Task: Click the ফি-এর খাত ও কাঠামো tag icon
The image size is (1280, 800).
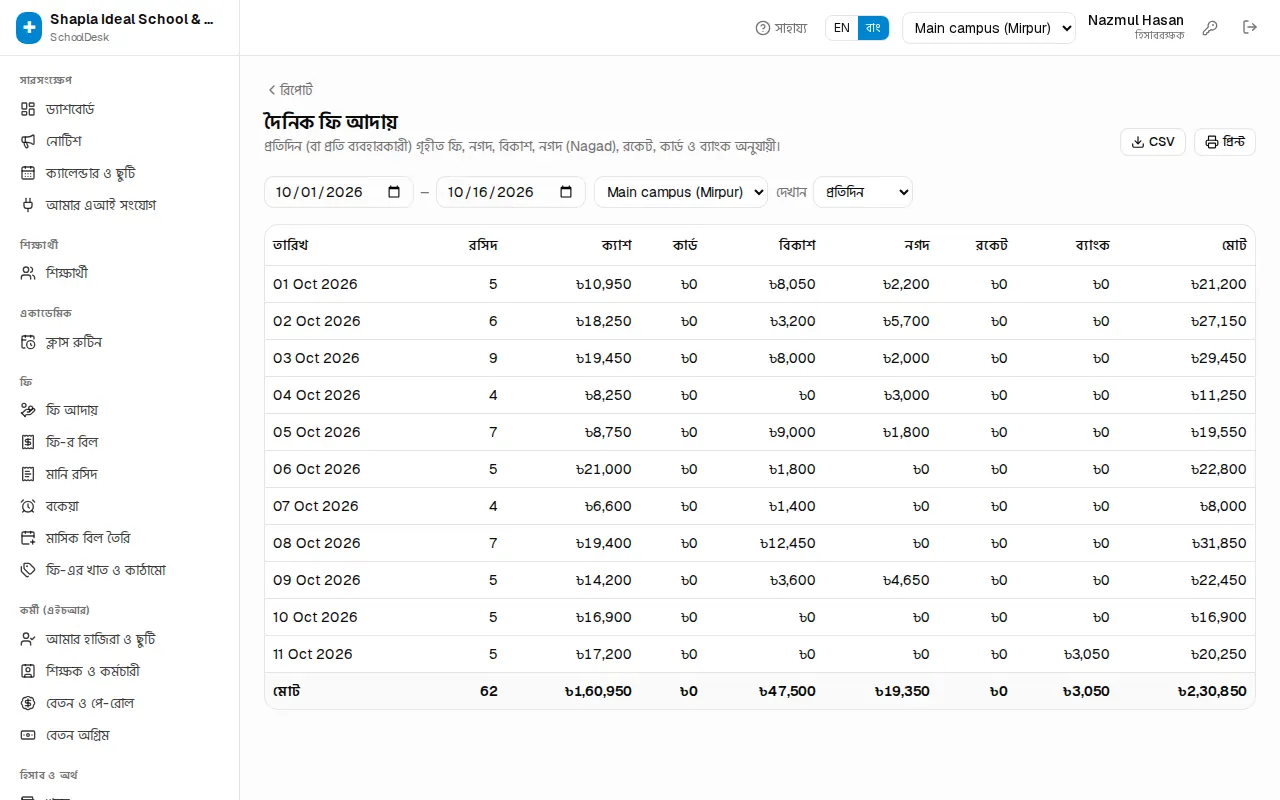Action: tap(28, 570)
